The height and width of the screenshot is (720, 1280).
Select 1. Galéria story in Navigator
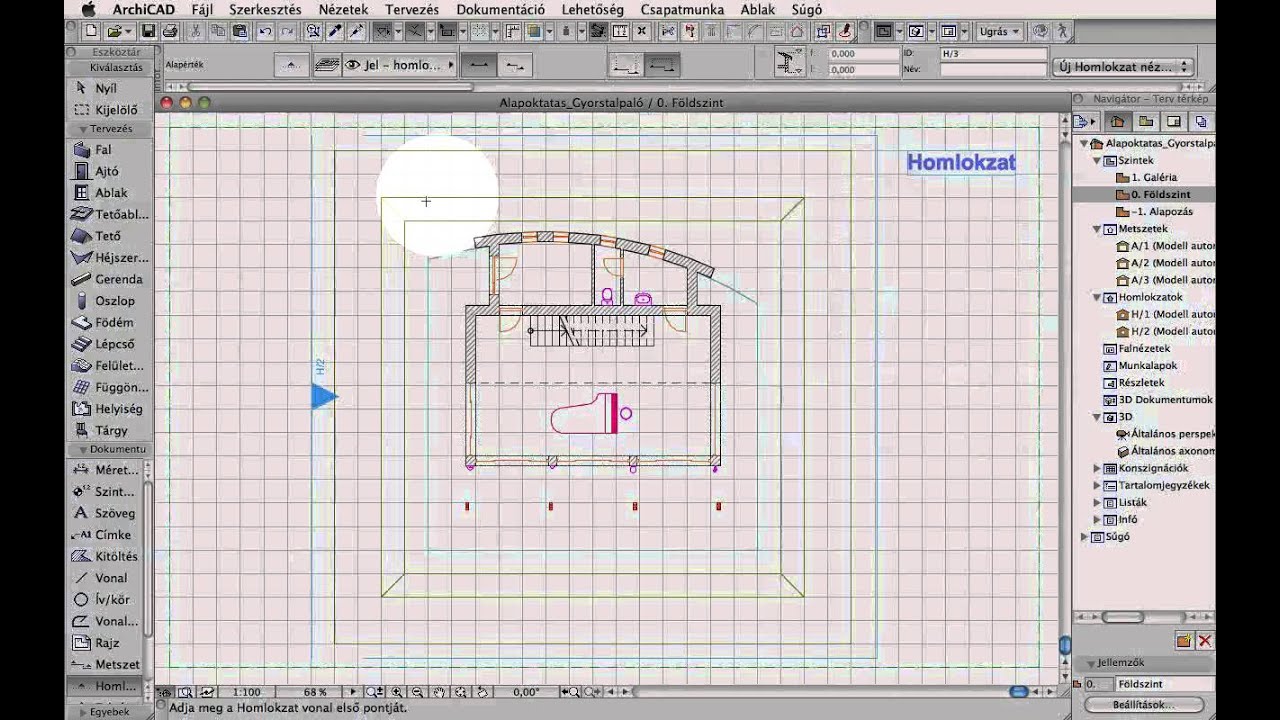(x=1154, y=177)
